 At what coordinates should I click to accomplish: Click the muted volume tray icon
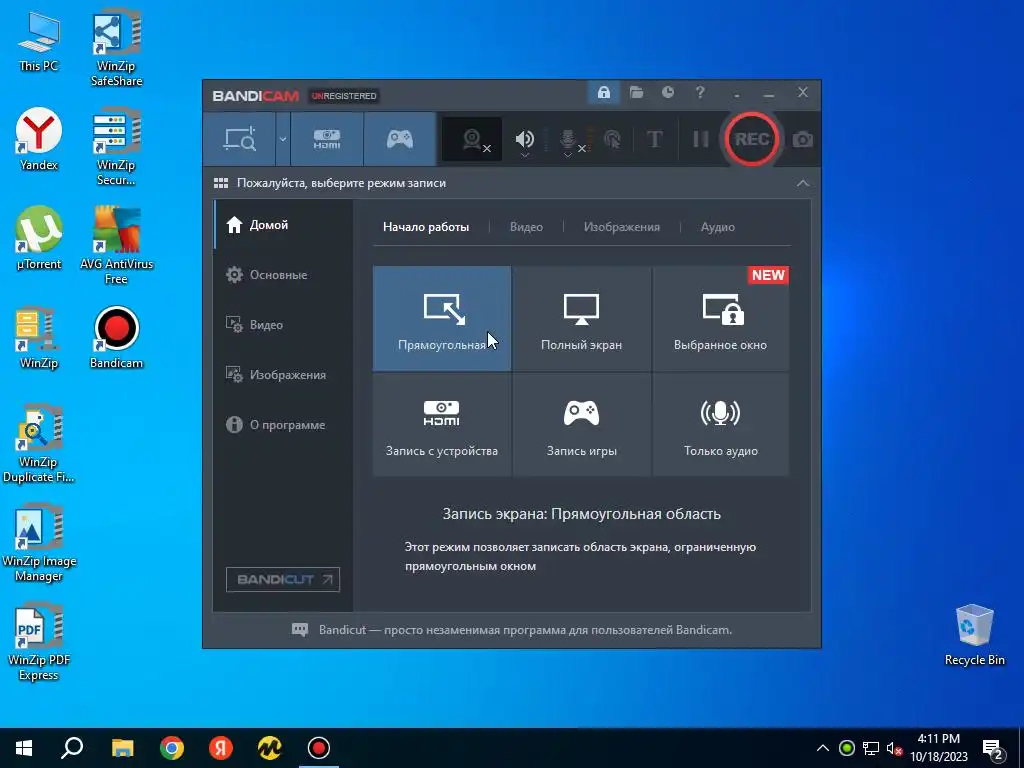point(894,748)
